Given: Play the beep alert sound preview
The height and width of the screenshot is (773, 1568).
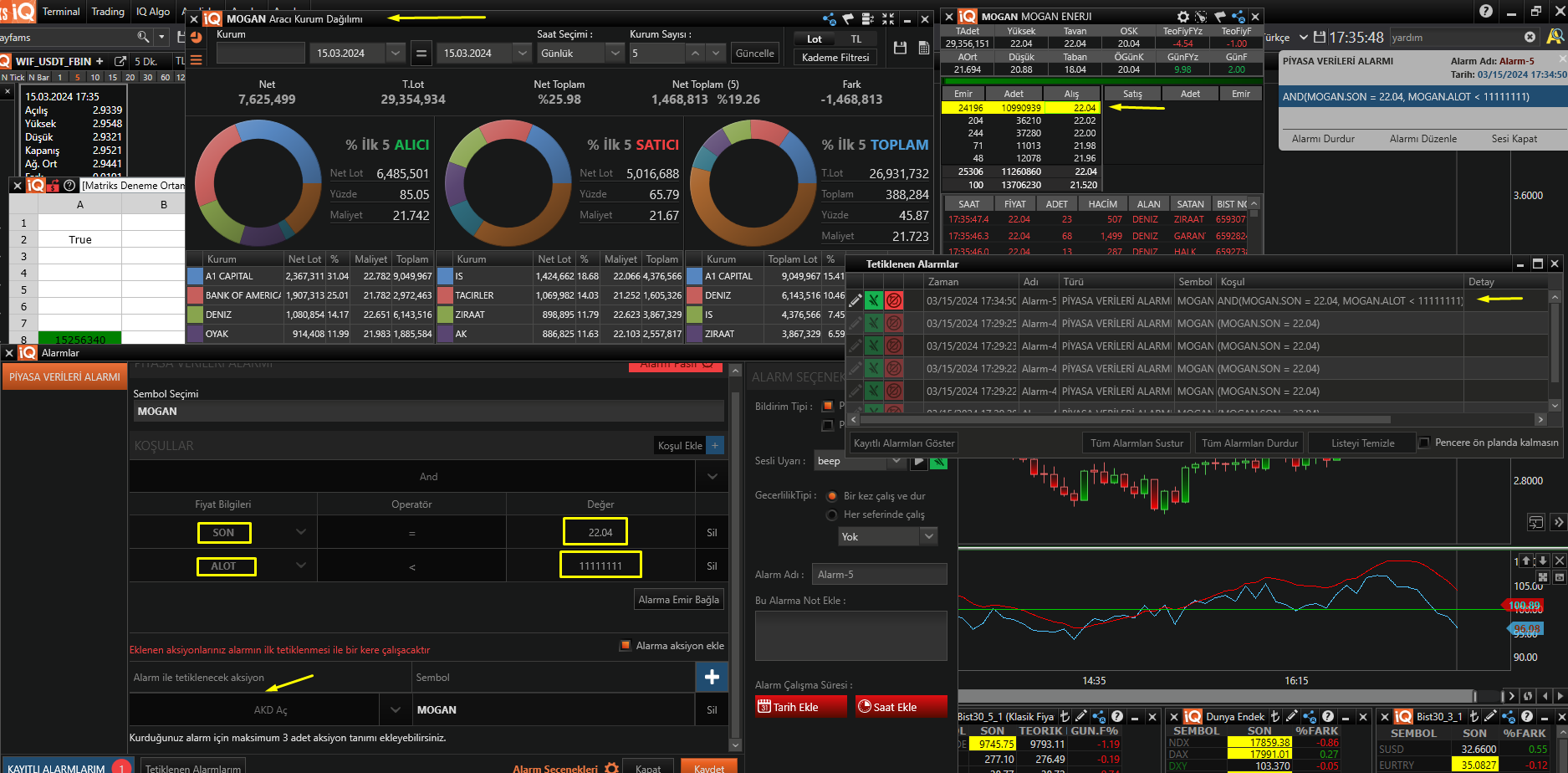Looking at the screenshot, I should click(917, 461).
